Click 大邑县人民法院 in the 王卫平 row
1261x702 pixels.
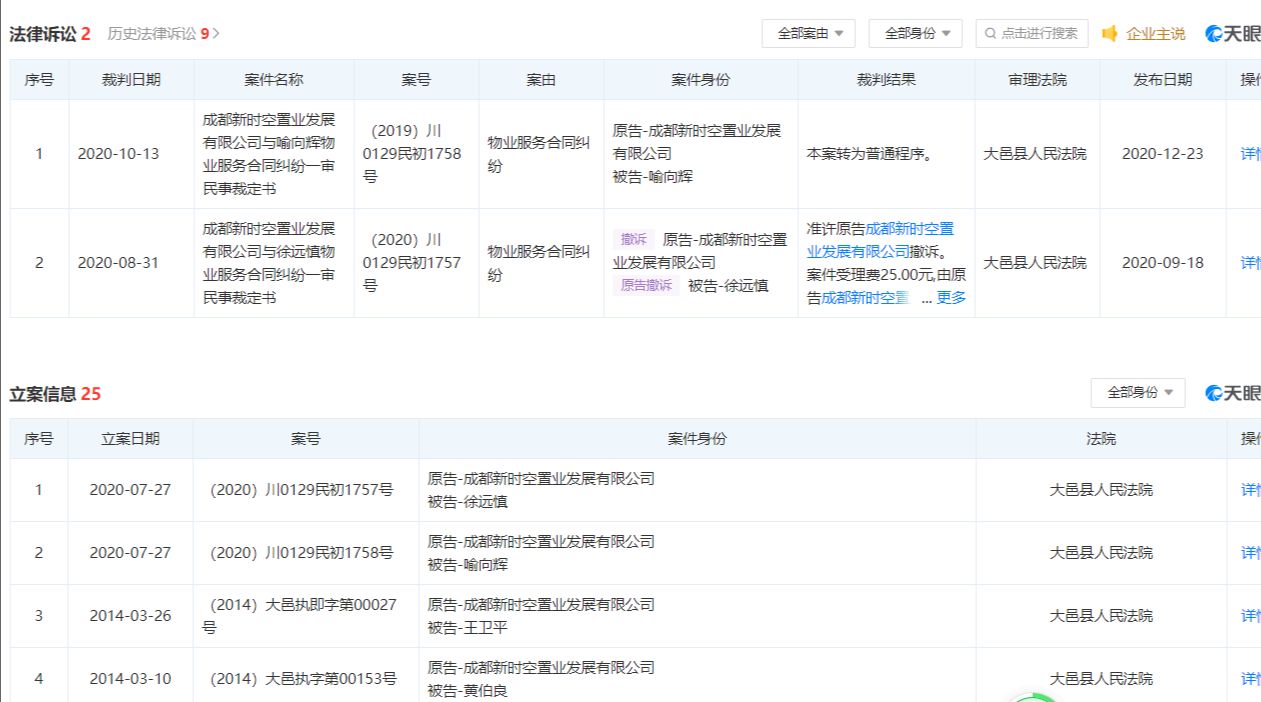pos(1101,616)
